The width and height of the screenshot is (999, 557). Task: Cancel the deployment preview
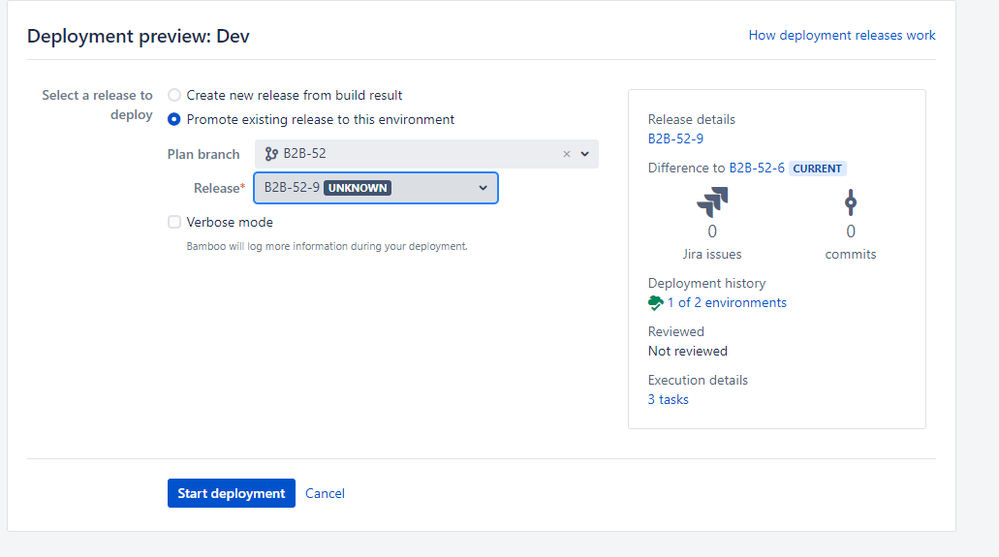(x=325, y=493)
